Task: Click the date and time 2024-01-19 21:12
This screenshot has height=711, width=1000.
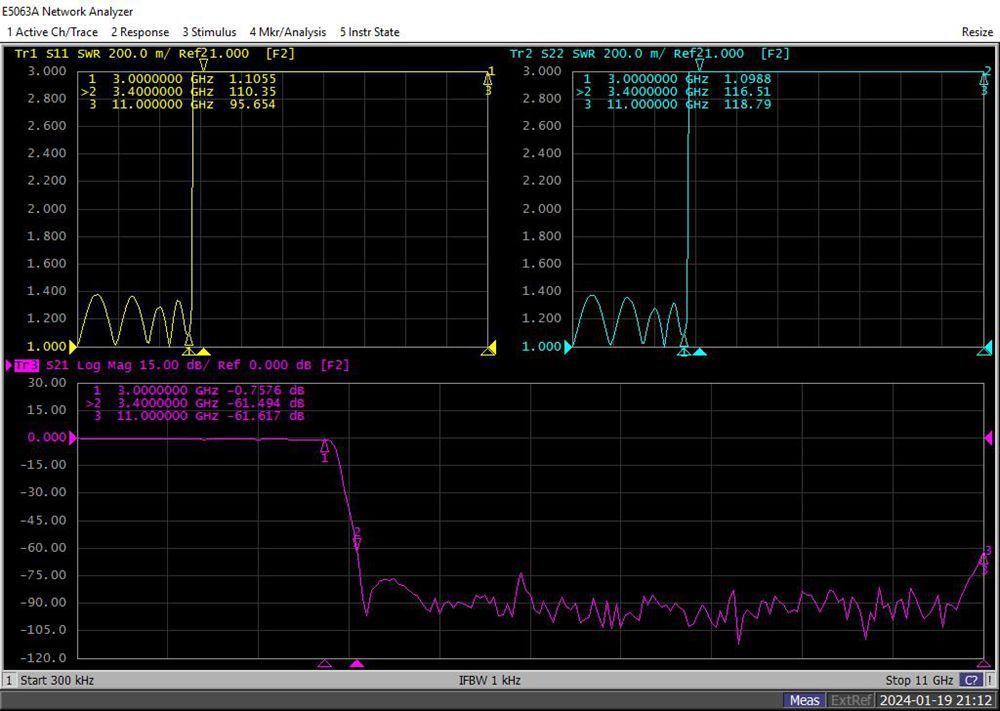Action: tap(936, 700)
